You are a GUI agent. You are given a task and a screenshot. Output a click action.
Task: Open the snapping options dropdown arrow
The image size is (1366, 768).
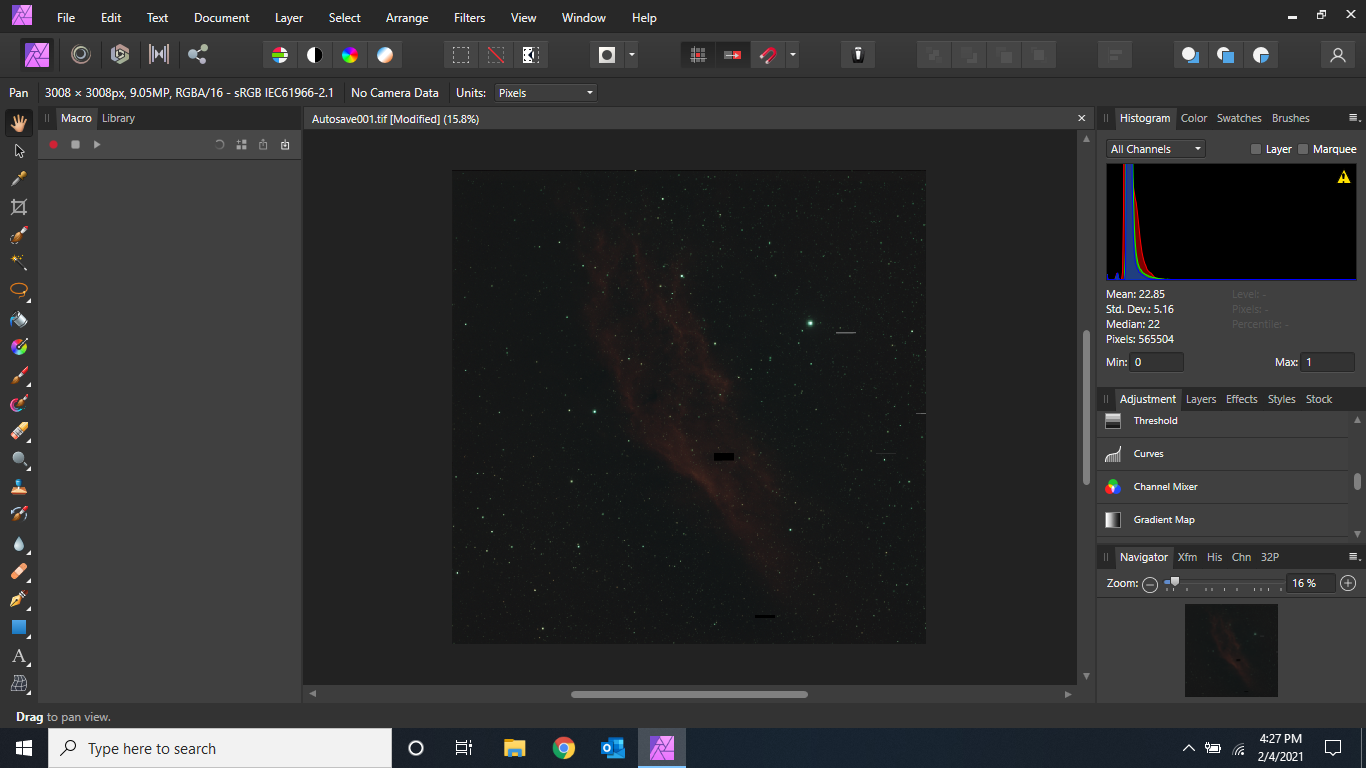click(792, 54)
